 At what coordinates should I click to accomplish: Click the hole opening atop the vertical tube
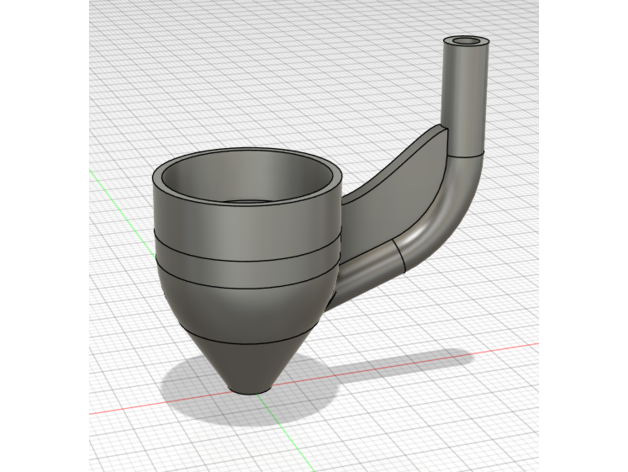pyautogui.click(x=468, y=42)
